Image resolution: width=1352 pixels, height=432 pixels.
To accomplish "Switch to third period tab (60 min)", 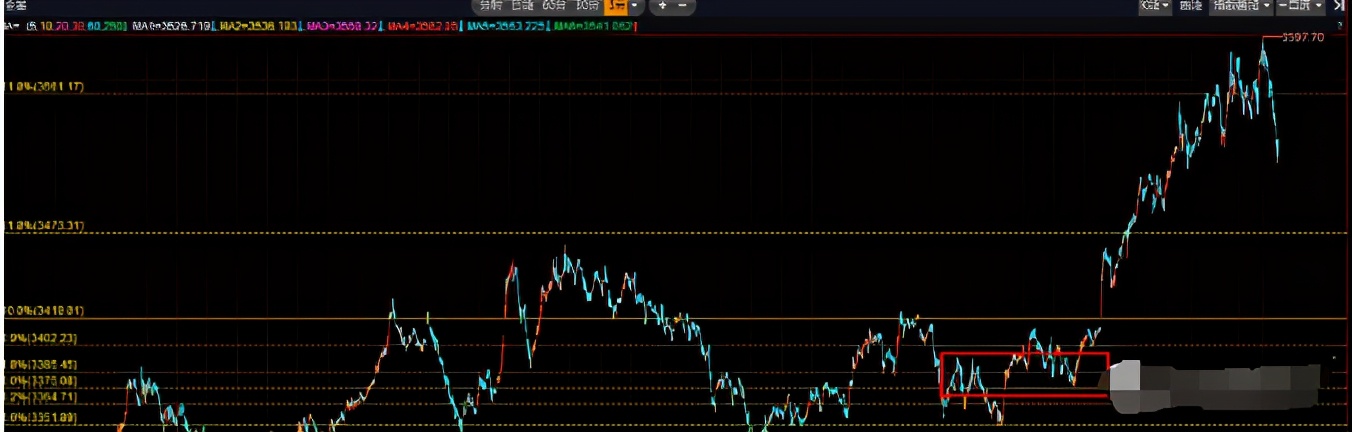I will pos(556,6).
